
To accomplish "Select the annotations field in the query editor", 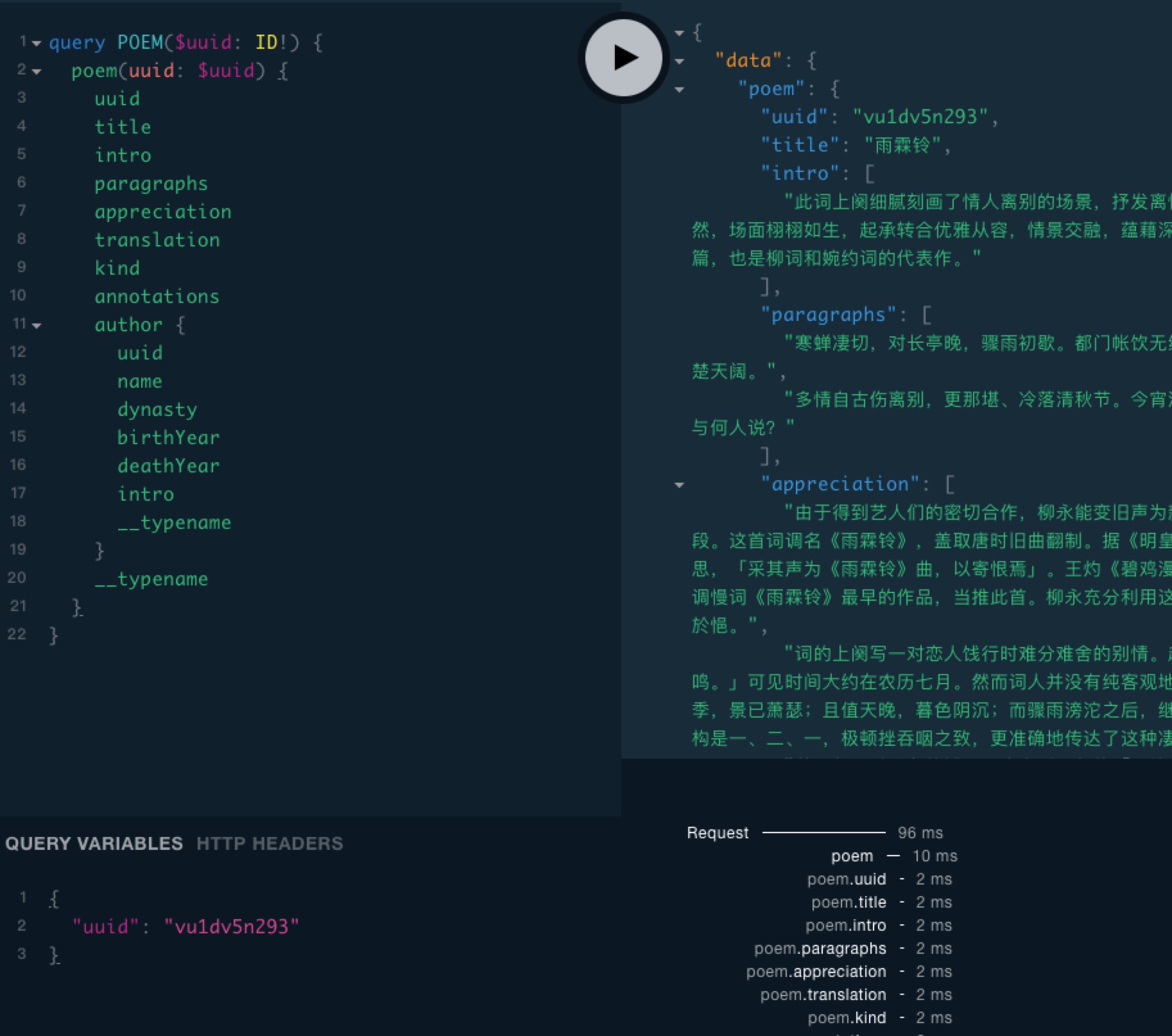I will [157, 296].
